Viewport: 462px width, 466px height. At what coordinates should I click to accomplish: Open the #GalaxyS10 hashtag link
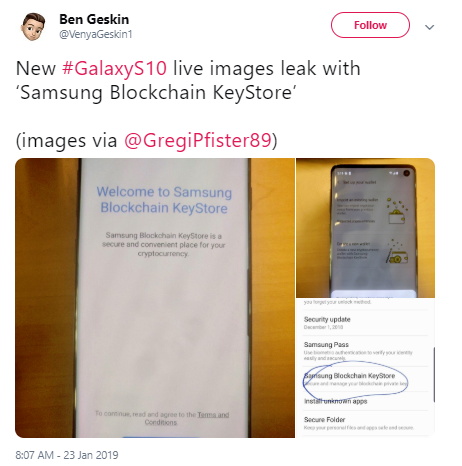(114, 68)
